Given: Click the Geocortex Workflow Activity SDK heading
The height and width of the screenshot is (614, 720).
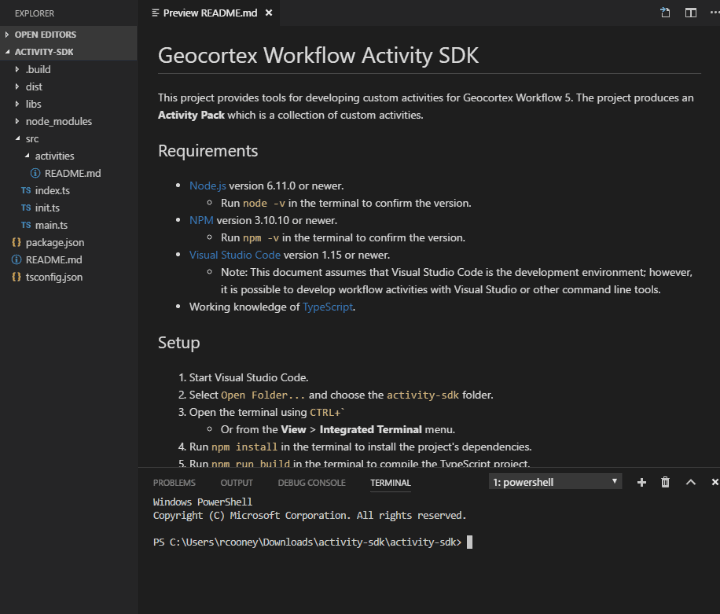Looking at the screenshot, I should click(x=318, y=56).
